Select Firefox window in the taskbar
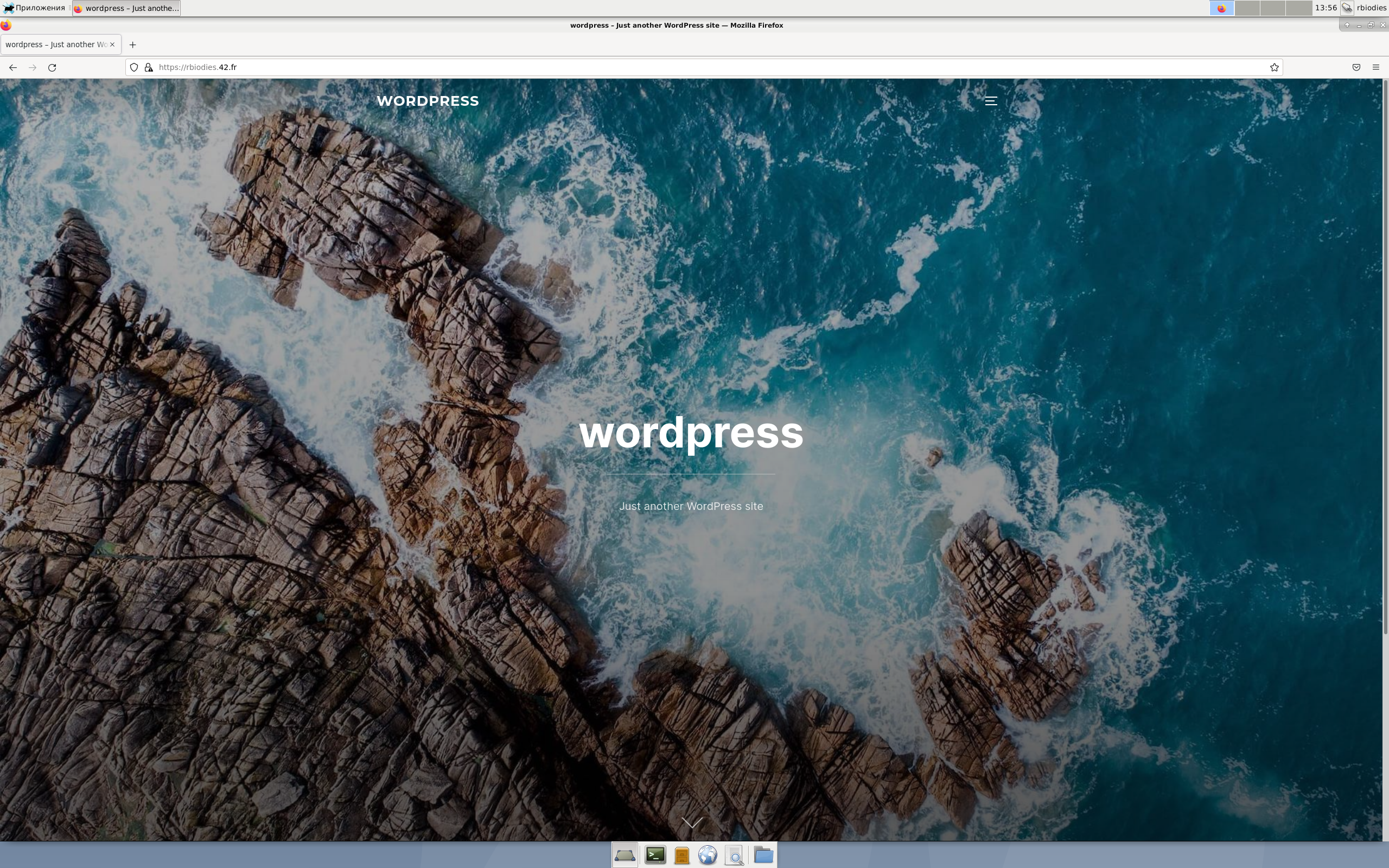Screen dimensions: 1389x868 pyautogui.click(x=126, y=8)
